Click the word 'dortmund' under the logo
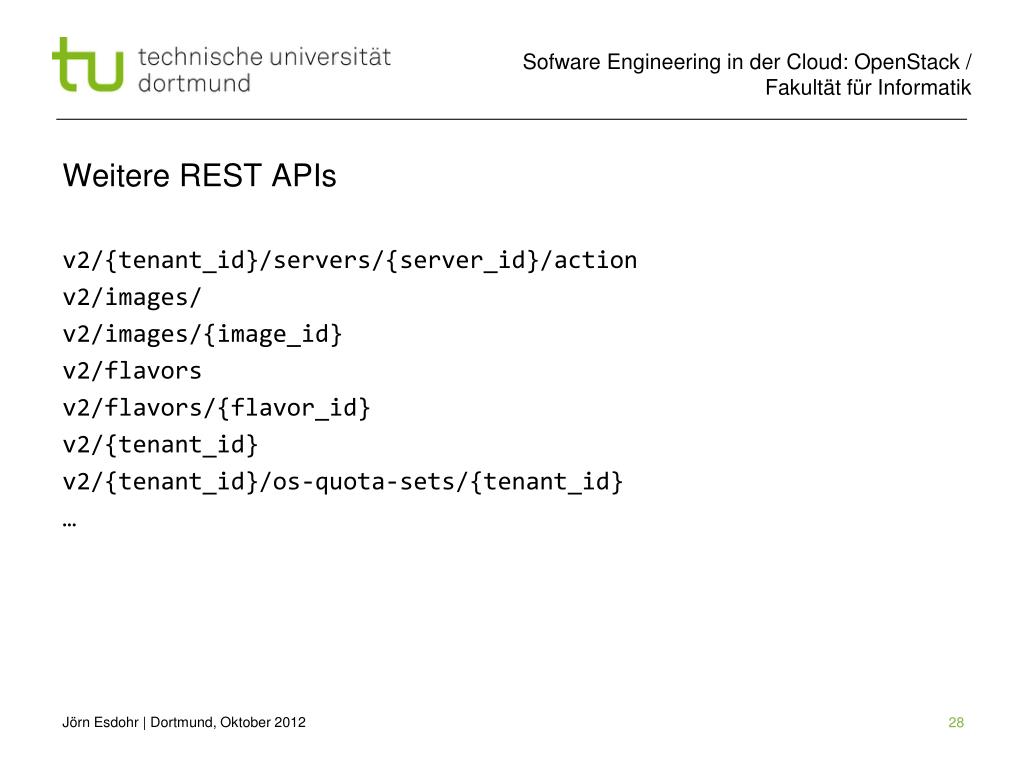The image size is (1024, 768). coord(194,84)
